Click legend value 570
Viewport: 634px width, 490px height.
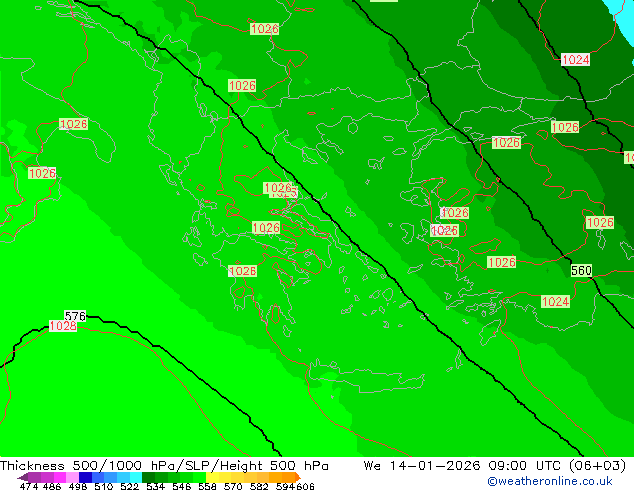233,486
